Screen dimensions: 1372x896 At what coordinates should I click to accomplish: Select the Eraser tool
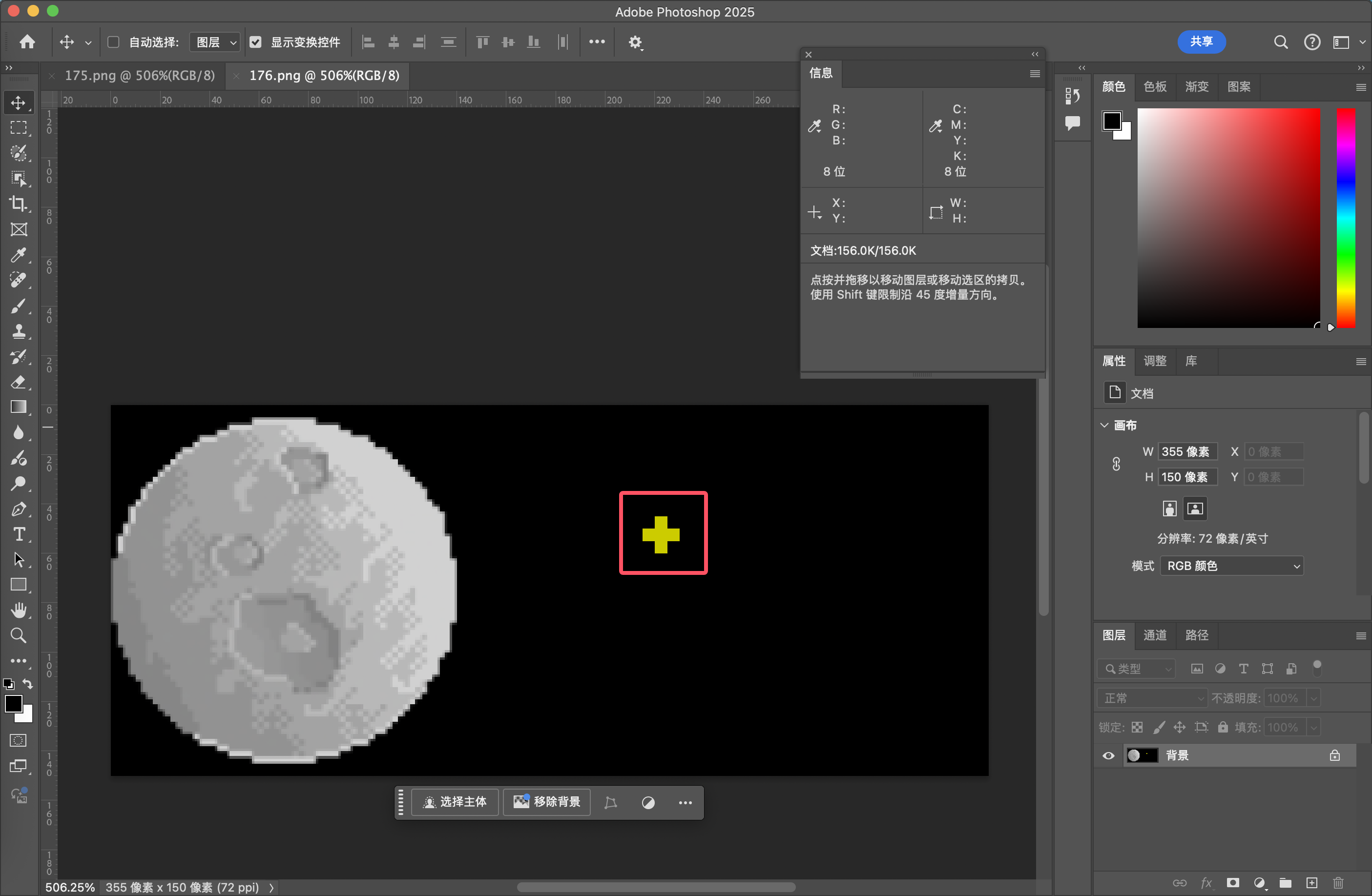pos(19,382)
